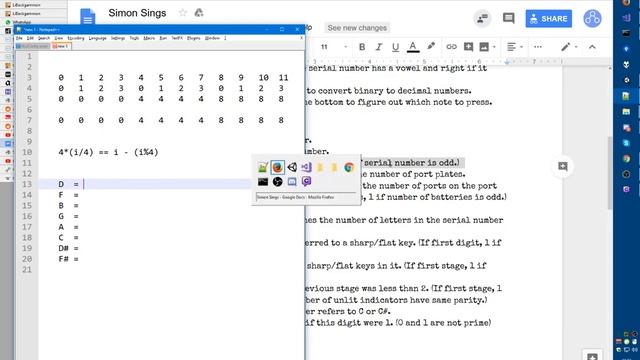
Task: Open comment history in Google Docs
Action: [x=509, y=18]
